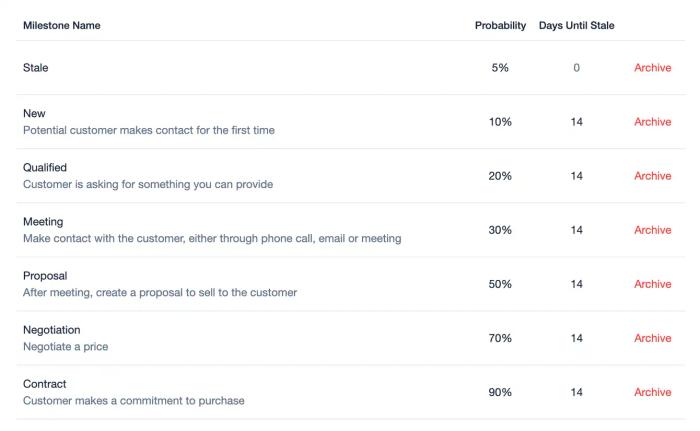Archive the Stale milestone
The height and width of the screenshot is (431, 700).
652,68
